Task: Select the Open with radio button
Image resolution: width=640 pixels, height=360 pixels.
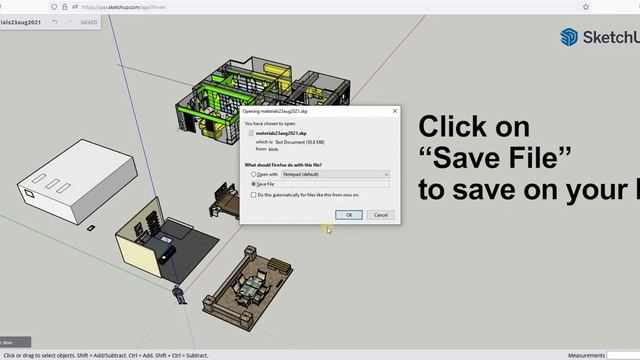Action: click(253, 174)
